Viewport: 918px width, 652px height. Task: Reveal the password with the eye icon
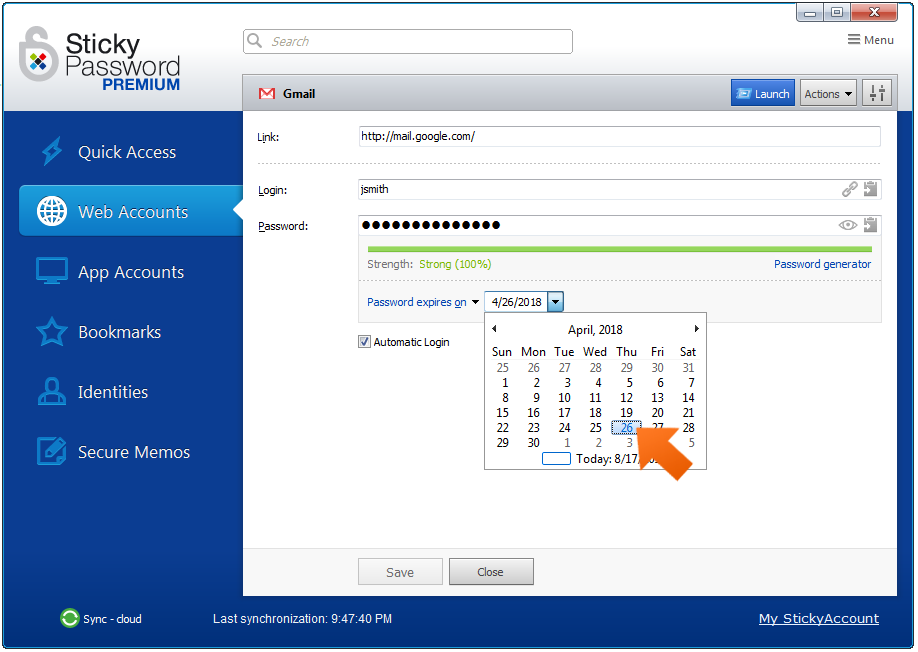pos(847,225)
